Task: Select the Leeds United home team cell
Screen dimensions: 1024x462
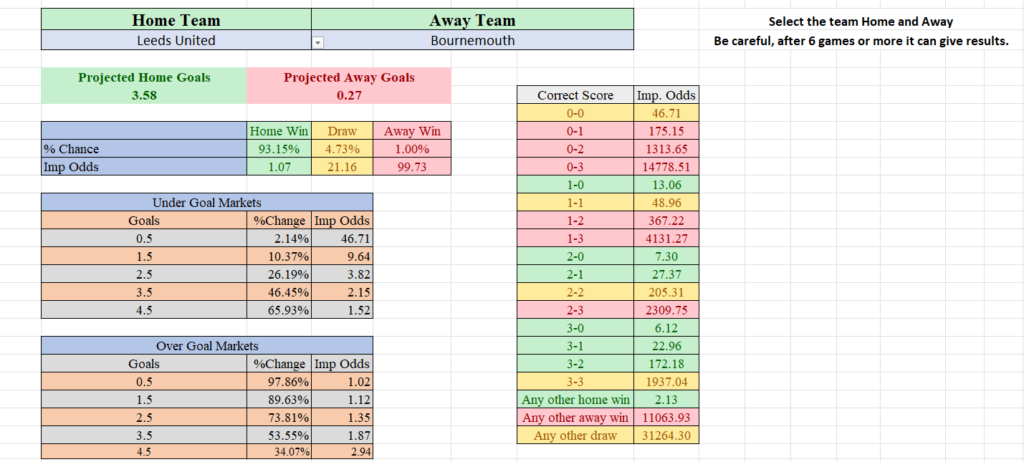Action: 176,41
